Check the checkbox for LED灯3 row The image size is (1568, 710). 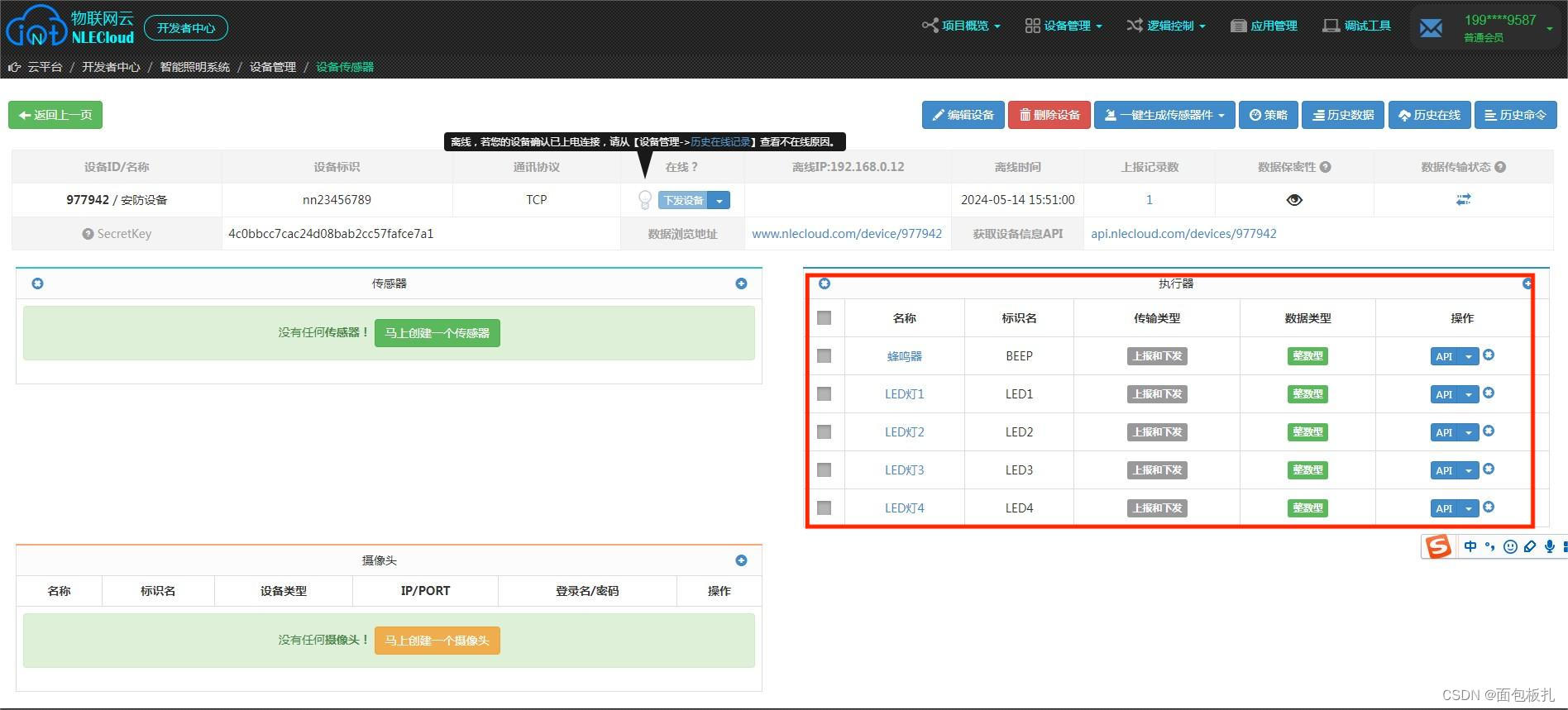tap(824, 469)
